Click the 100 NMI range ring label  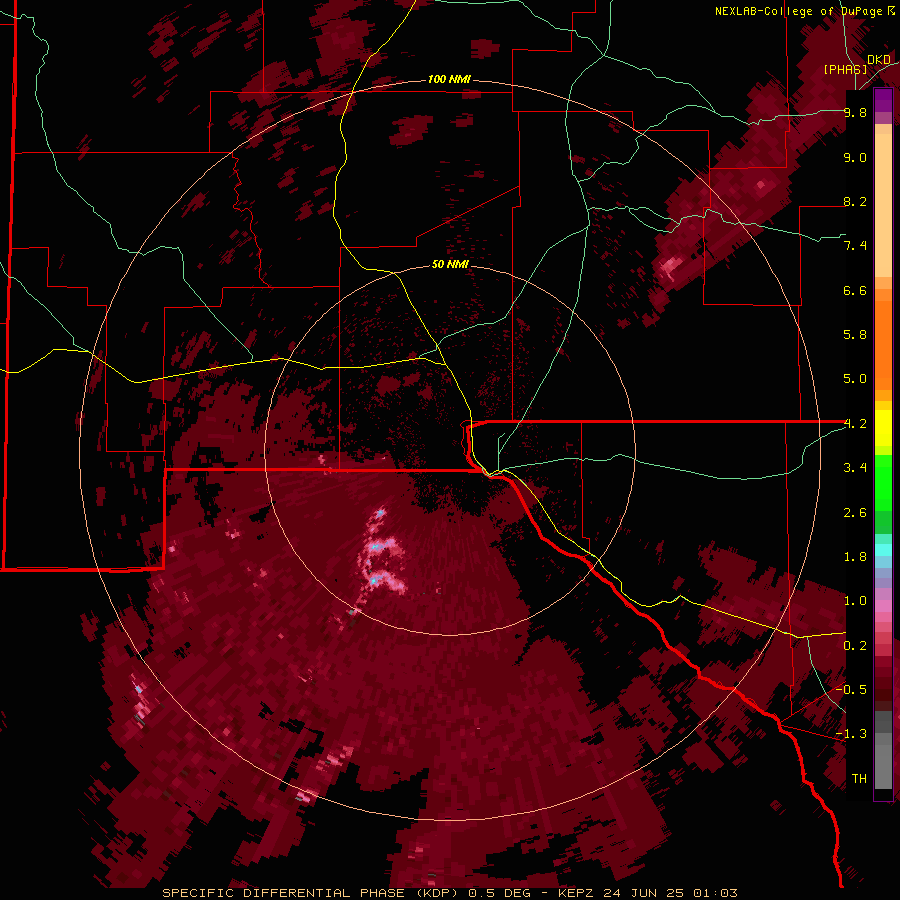449,79
